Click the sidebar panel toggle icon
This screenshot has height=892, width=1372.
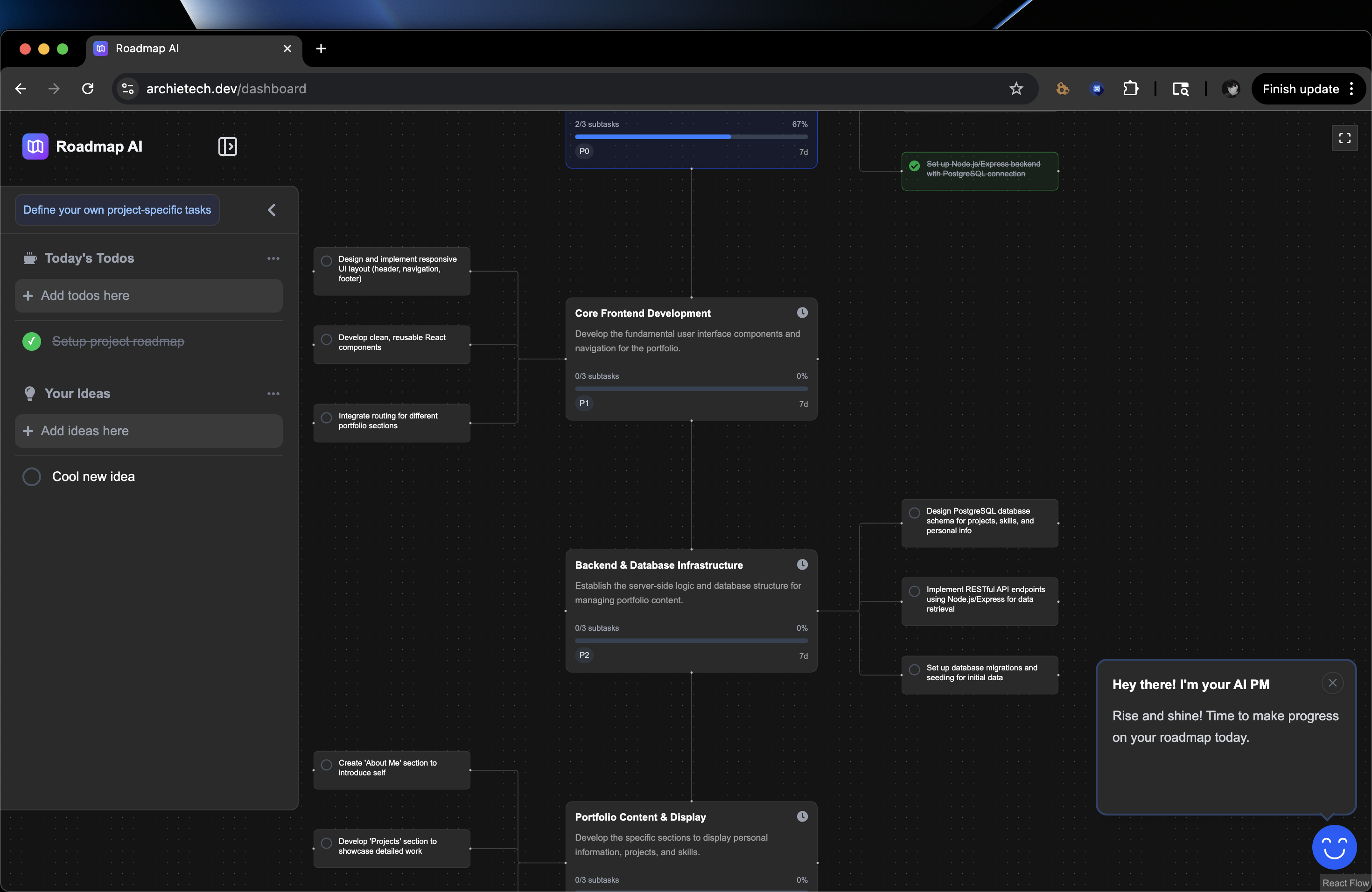227,146
